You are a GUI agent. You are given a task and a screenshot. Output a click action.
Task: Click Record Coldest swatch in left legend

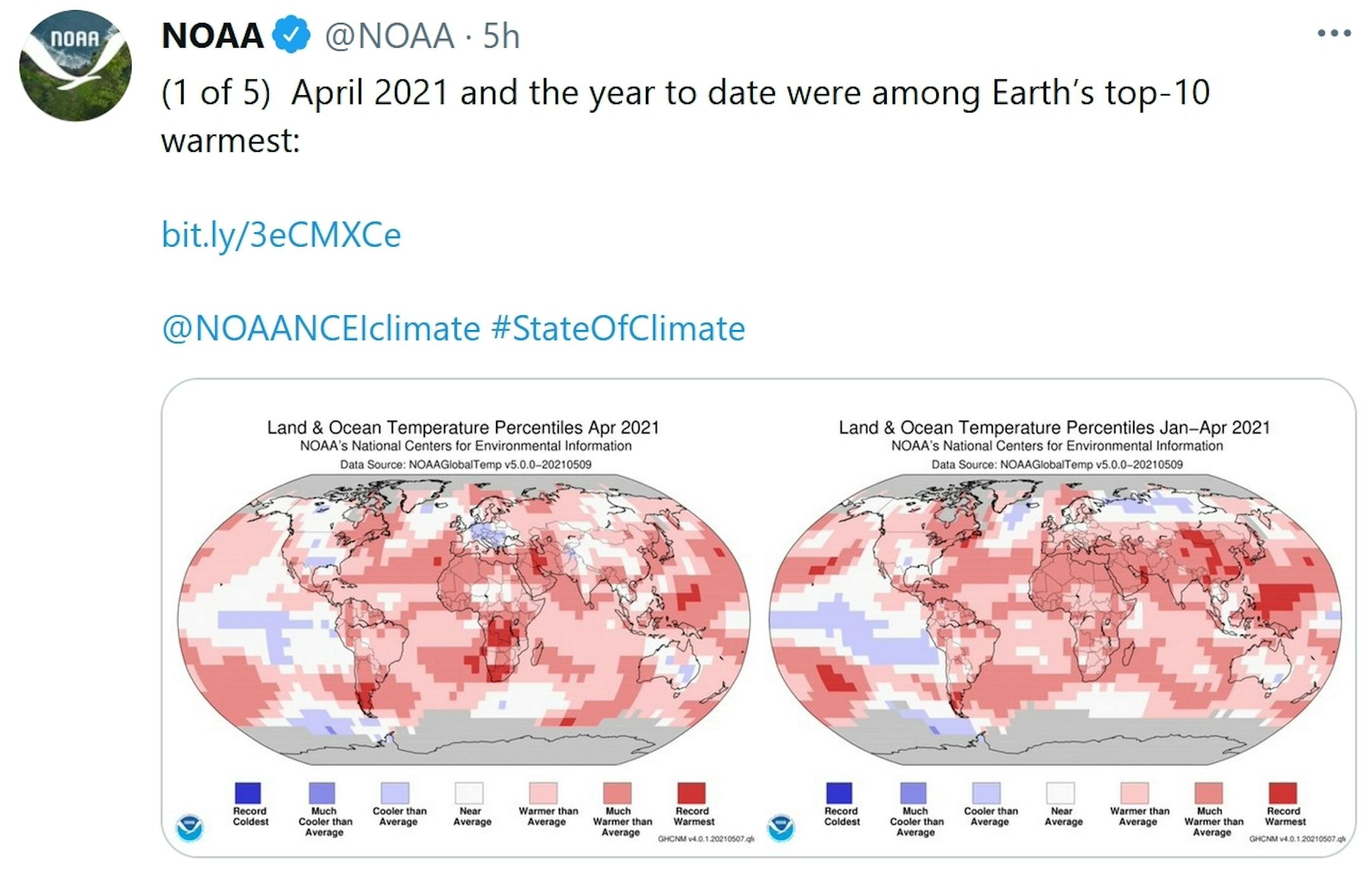[x=248, y=793]
